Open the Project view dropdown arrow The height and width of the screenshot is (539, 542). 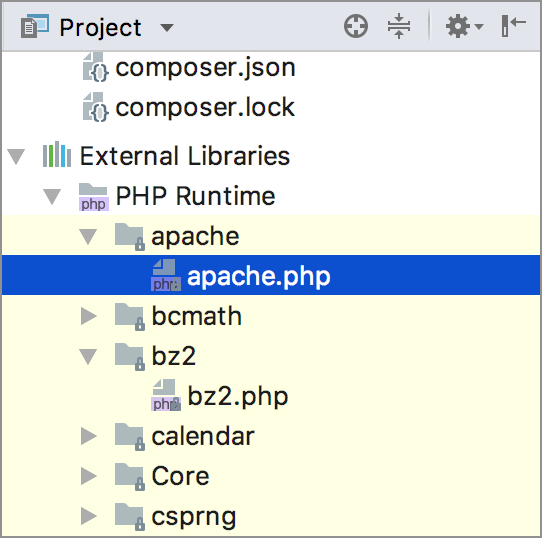click(167, 27)
